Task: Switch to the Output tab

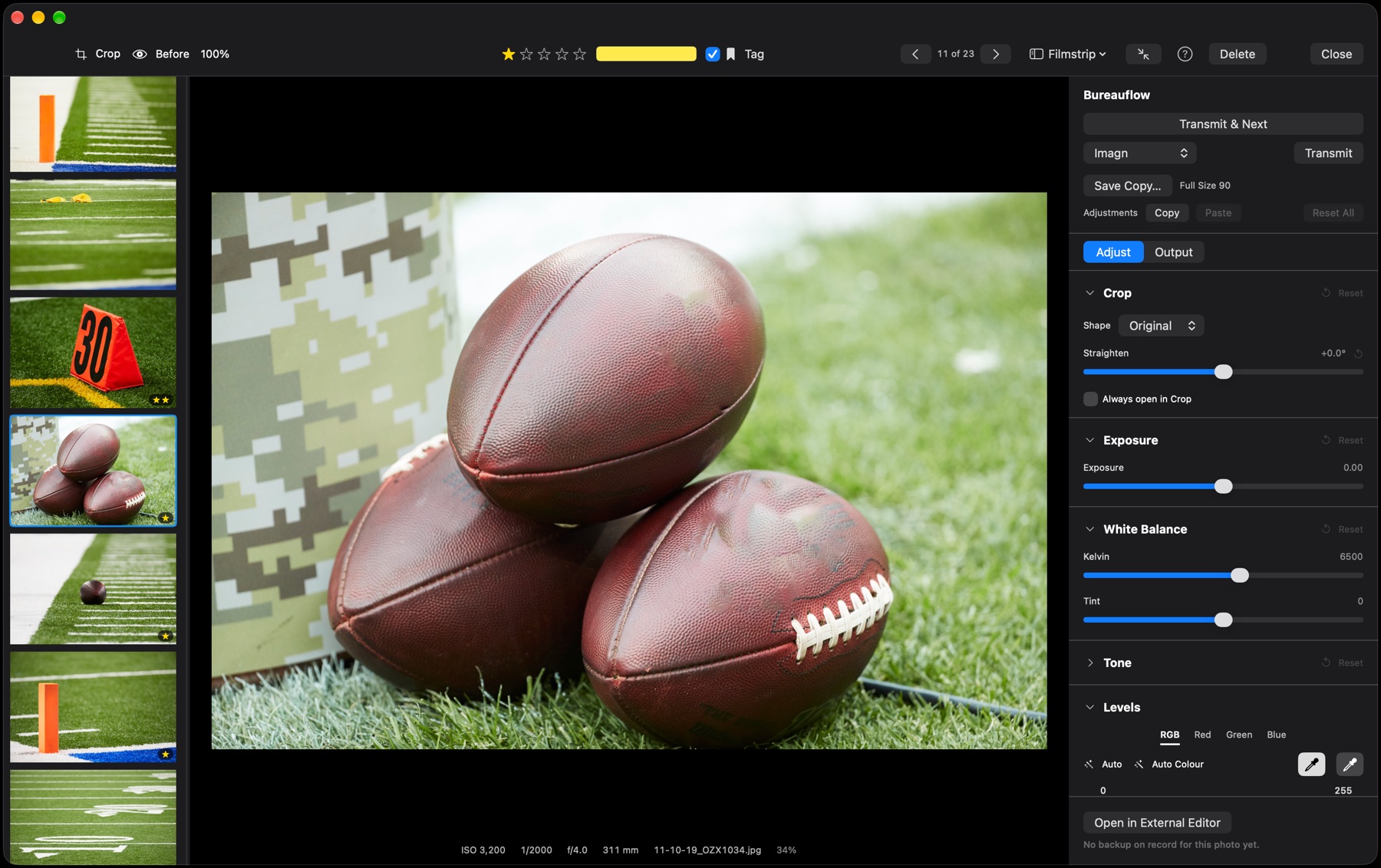Action: [1173, 252]
